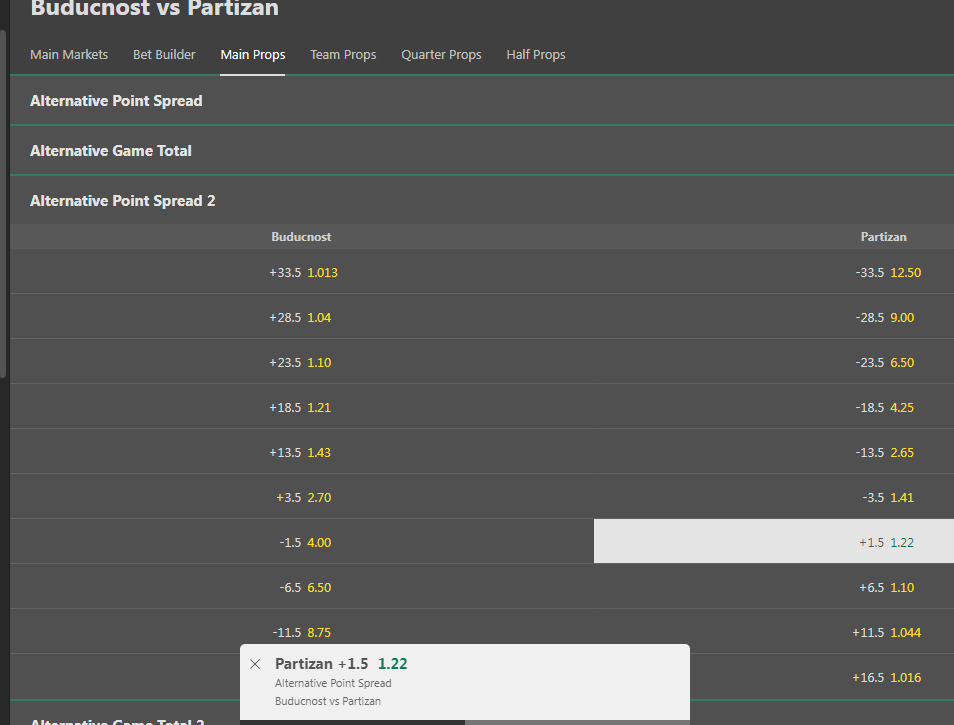This screenshot has width=954, height=725.
Task: Remove Partizan +1.5 selection with X icon
Action: 255,664
